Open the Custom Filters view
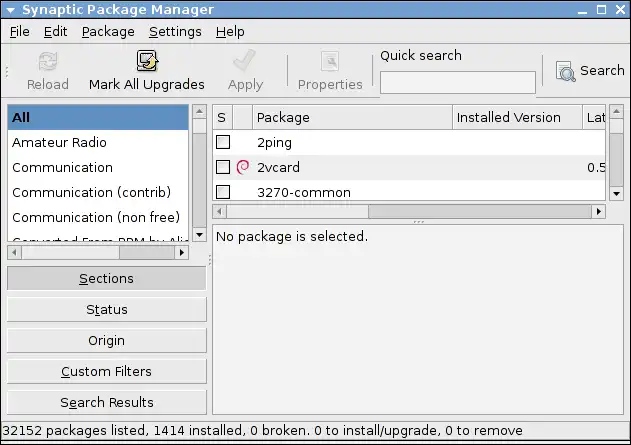Screen dimensions: 631x445 (x=107, y=371)
